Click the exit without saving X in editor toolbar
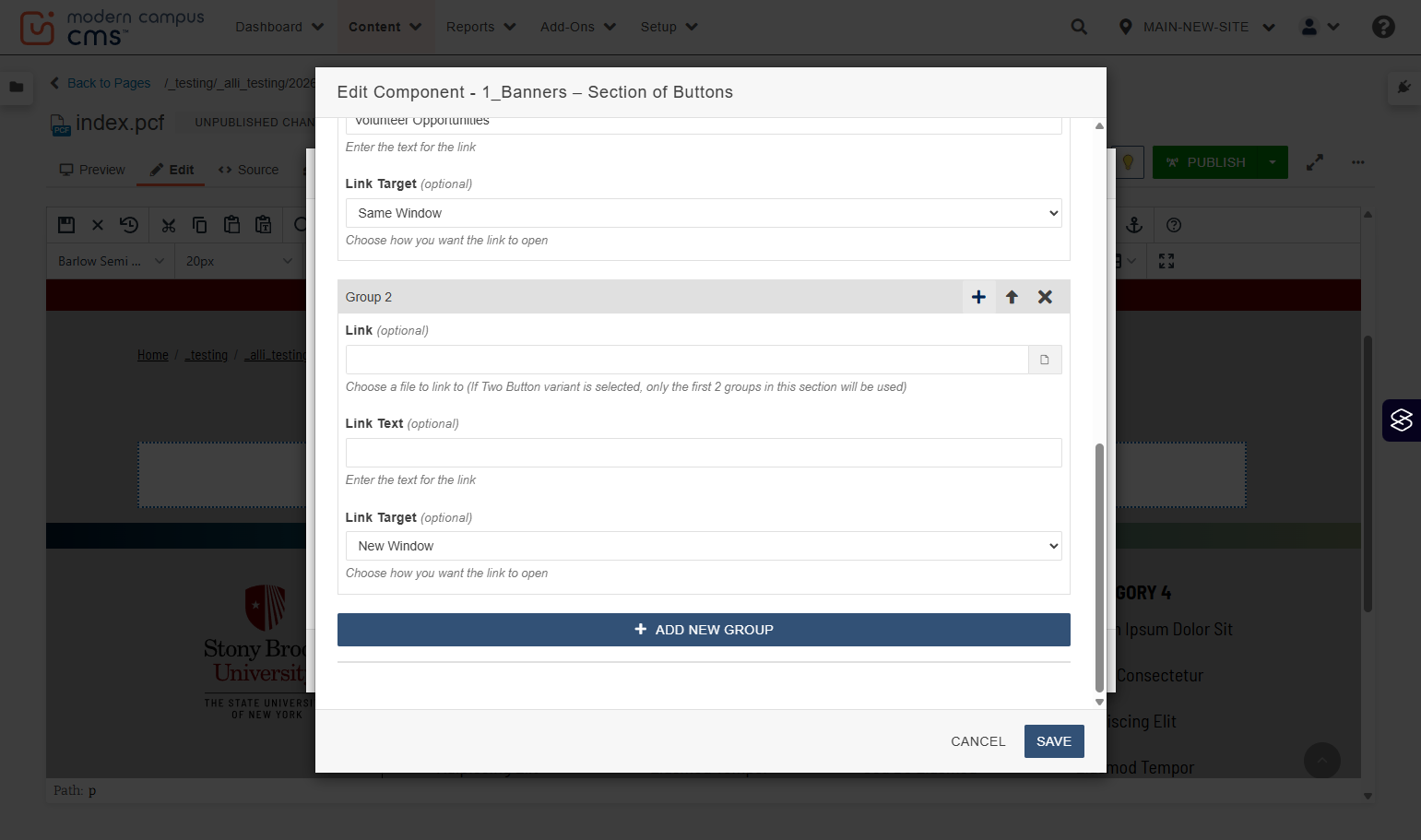1421x840 pixels. click(x=98, y=225)
